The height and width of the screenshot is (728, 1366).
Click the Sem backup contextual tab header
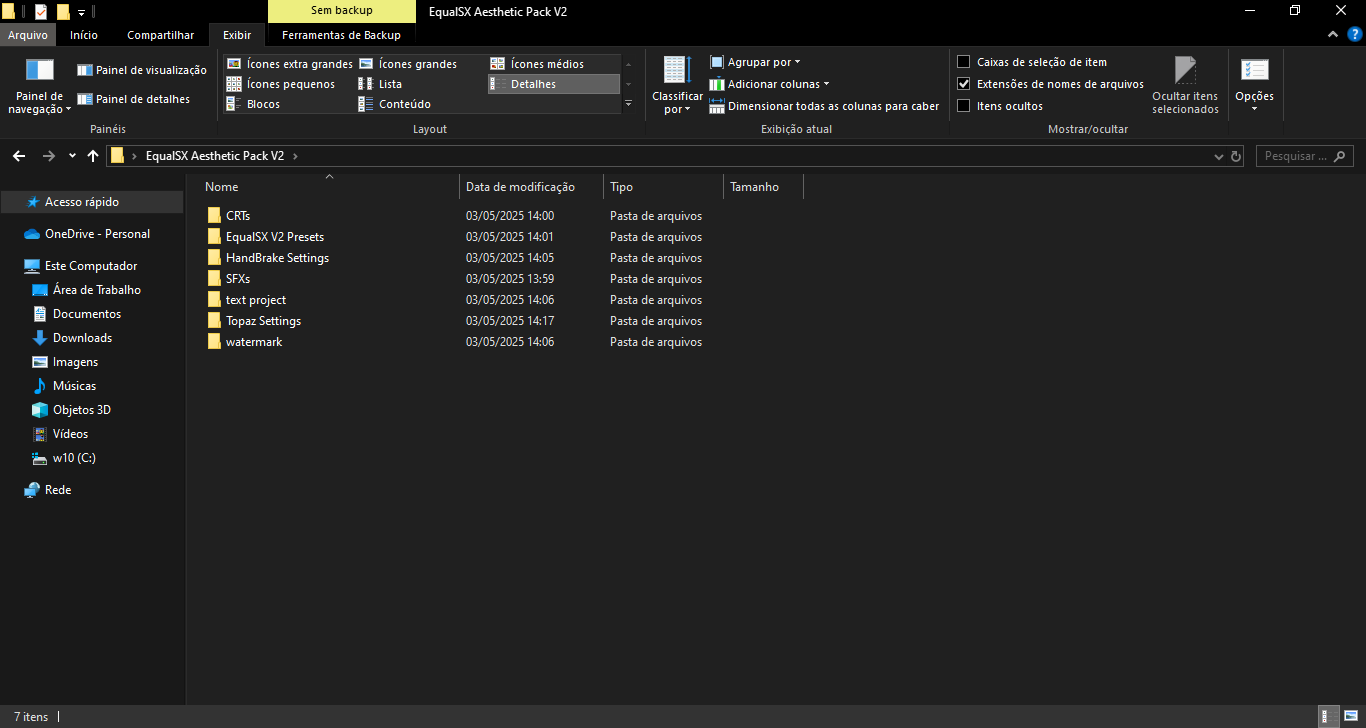coord(342,11)
